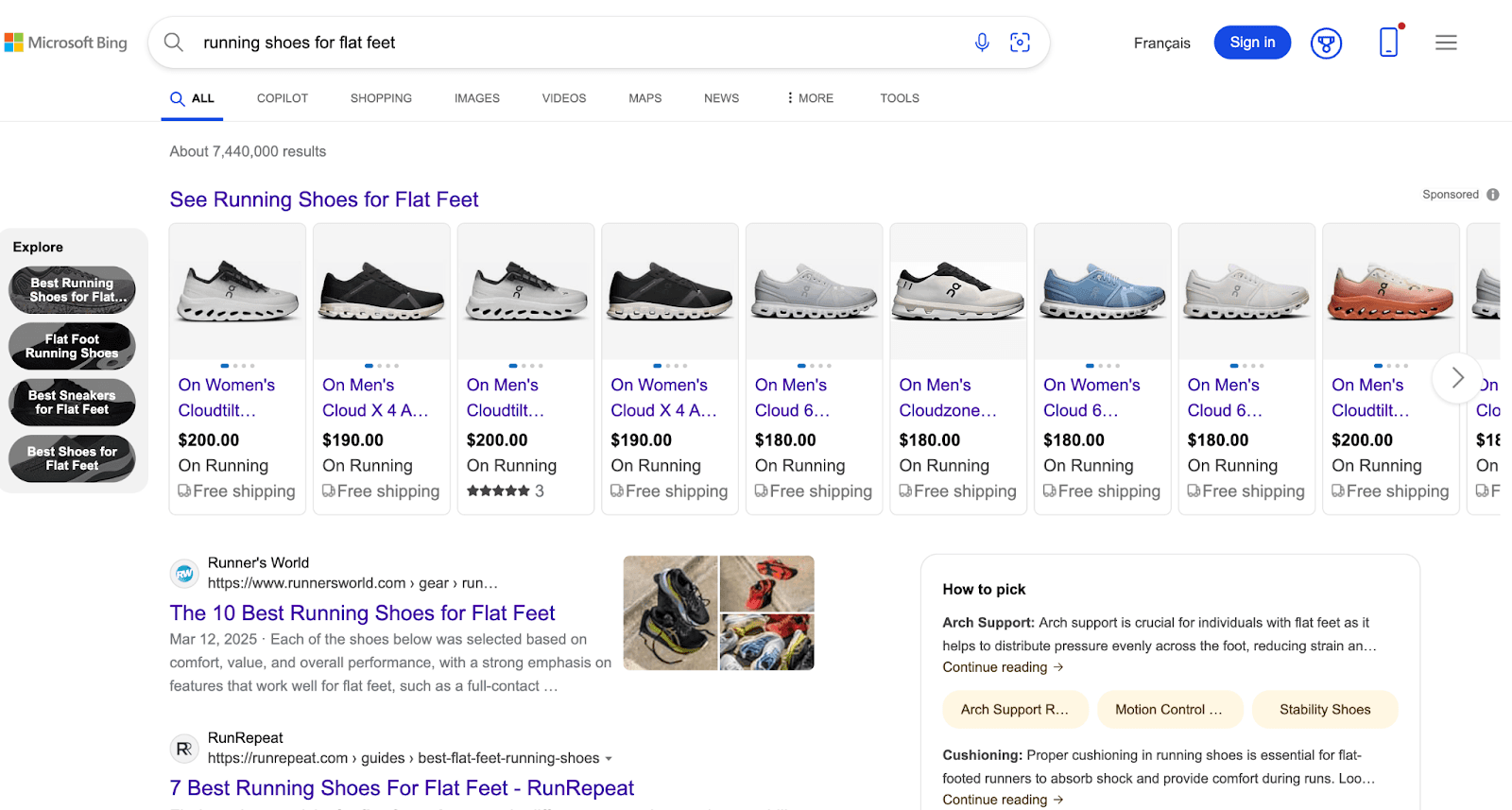
Task: Click the 5-star rating on On Men's Cloudtilt
Action: [x=498, y=491]
